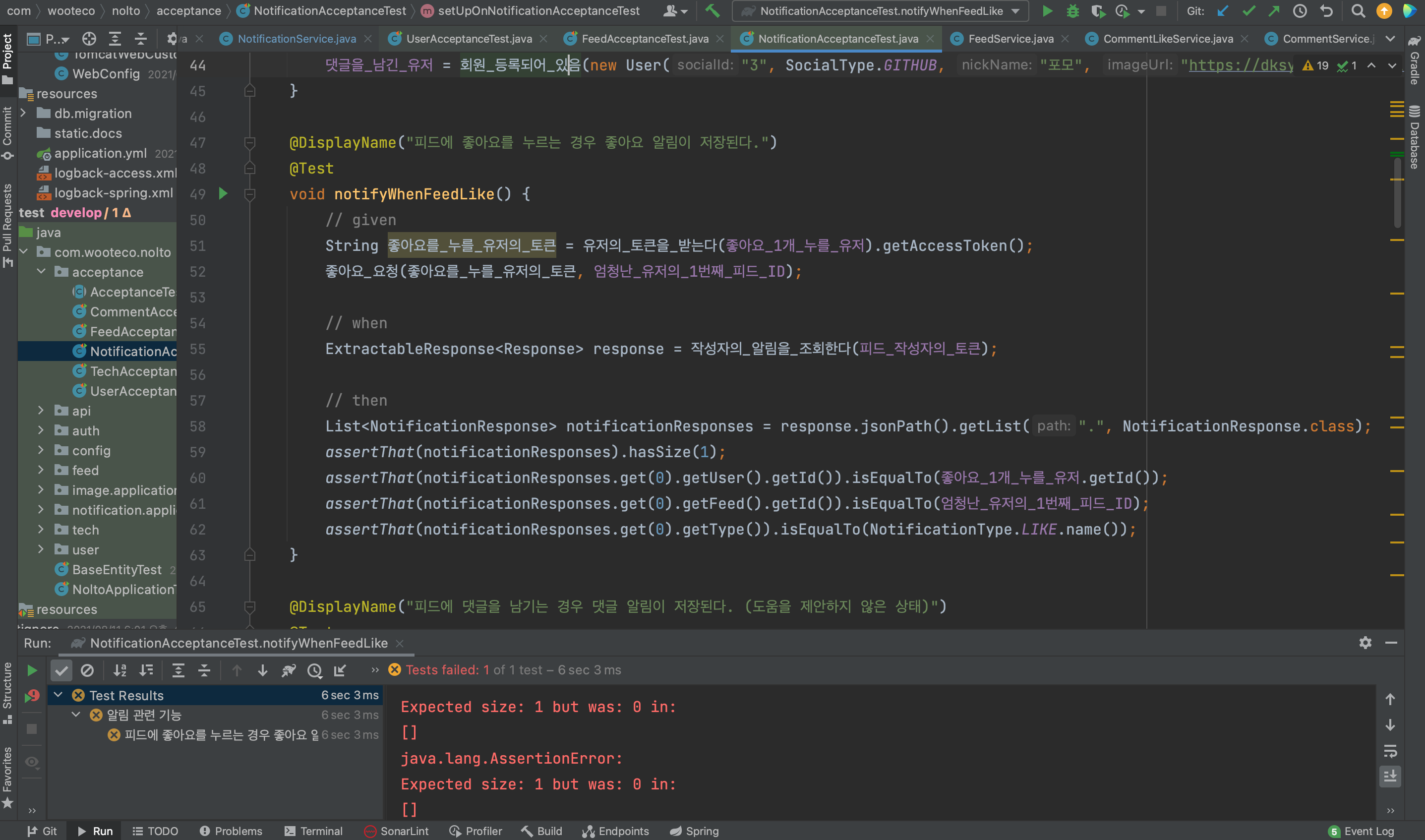Select TechAcceptanceTest file in project tree

click(x=132, y=371)
